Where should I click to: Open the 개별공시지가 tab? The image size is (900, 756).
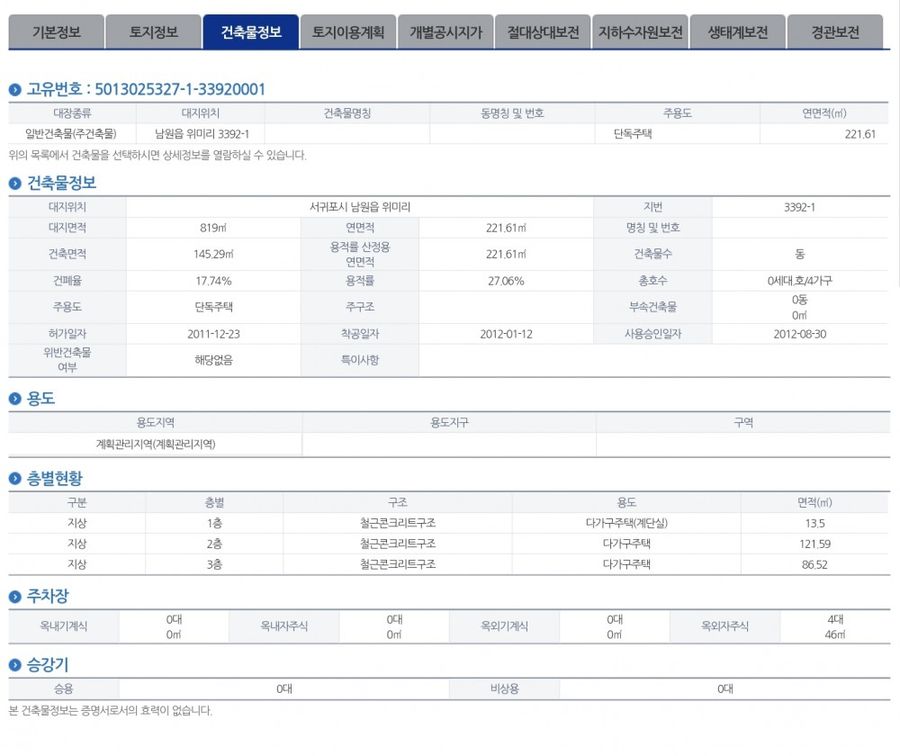pos(445,32)
